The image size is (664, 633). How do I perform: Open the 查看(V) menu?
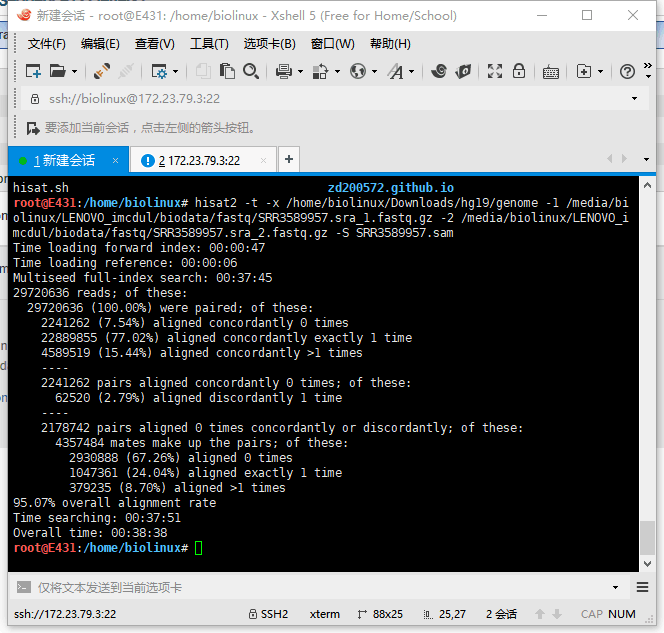coord(155,44)
